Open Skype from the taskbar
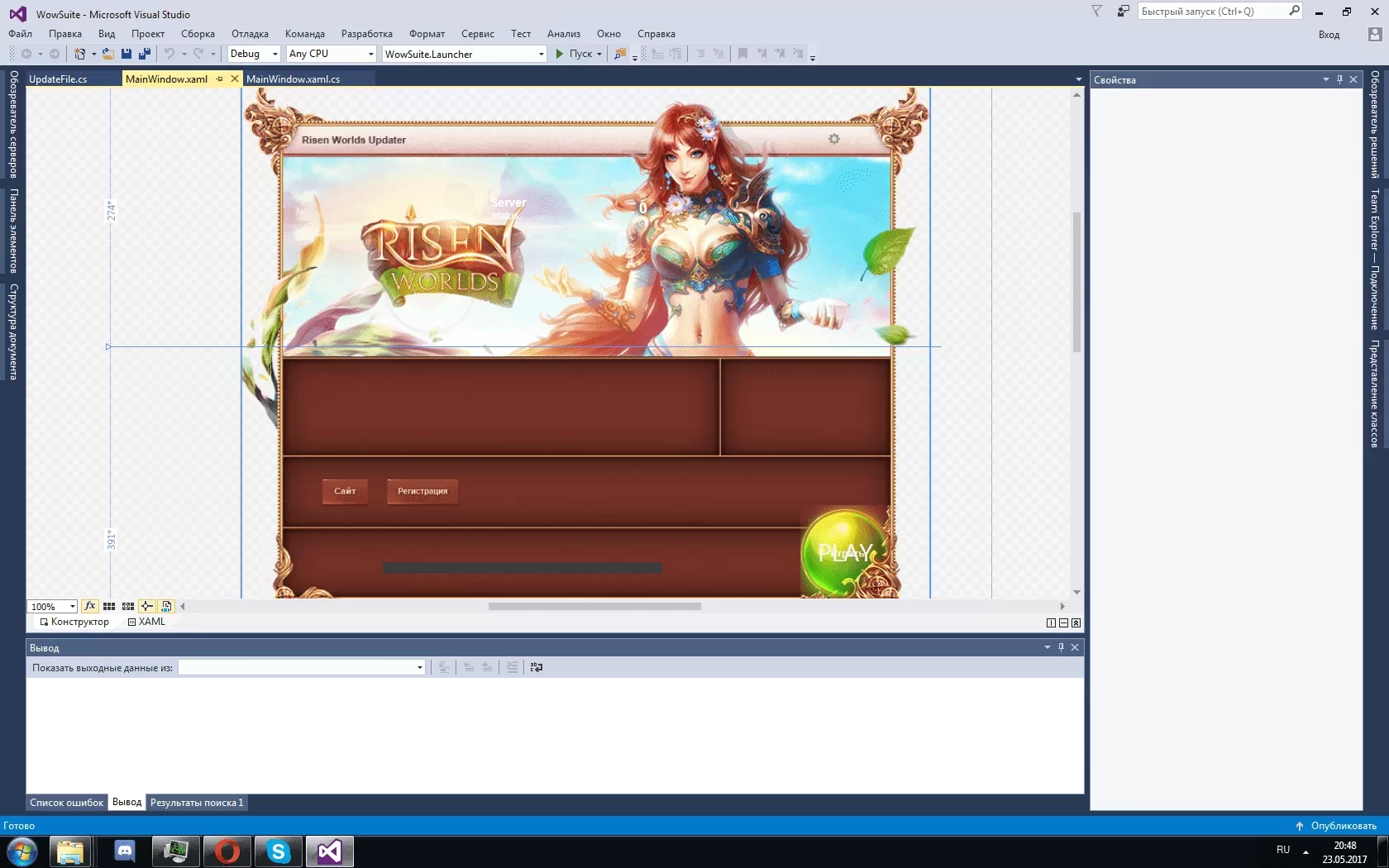 pyautogui.click(x=279, y=851)
